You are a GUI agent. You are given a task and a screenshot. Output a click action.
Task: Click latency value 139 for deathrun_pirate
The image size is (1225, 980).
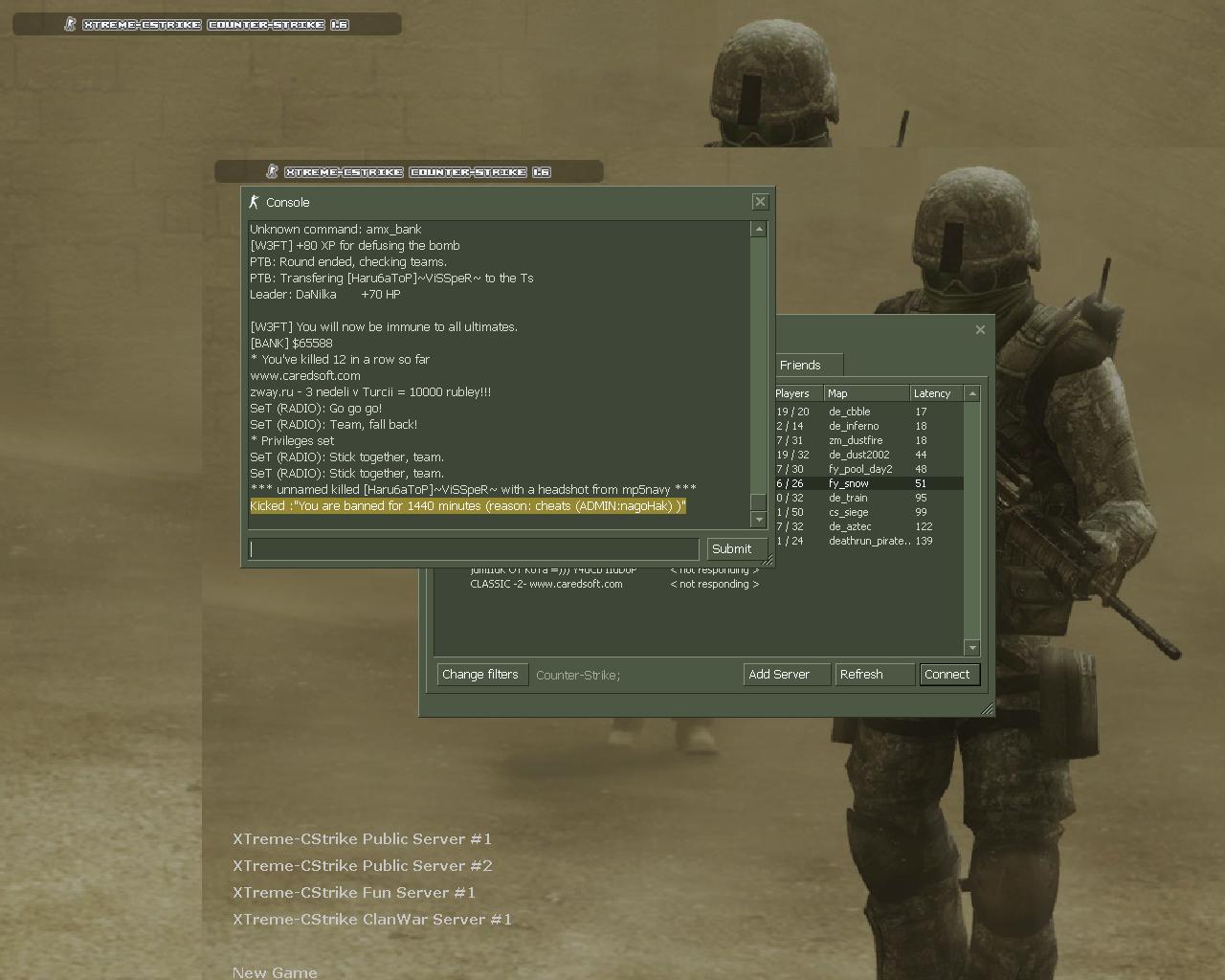924,541
